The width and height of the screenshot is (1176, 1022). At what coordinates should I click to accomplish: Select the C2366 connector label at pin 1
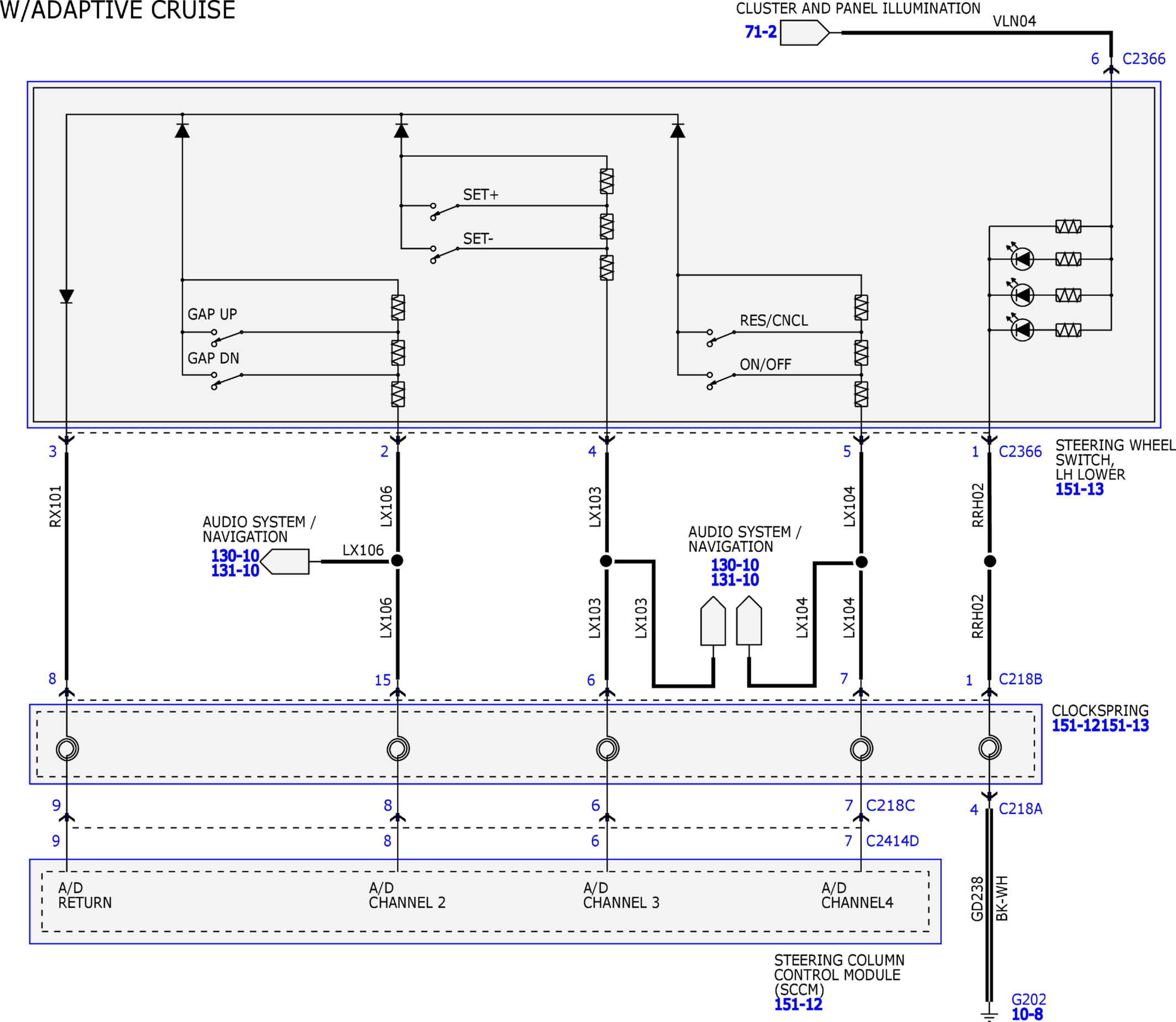(x=1020, y=452)
